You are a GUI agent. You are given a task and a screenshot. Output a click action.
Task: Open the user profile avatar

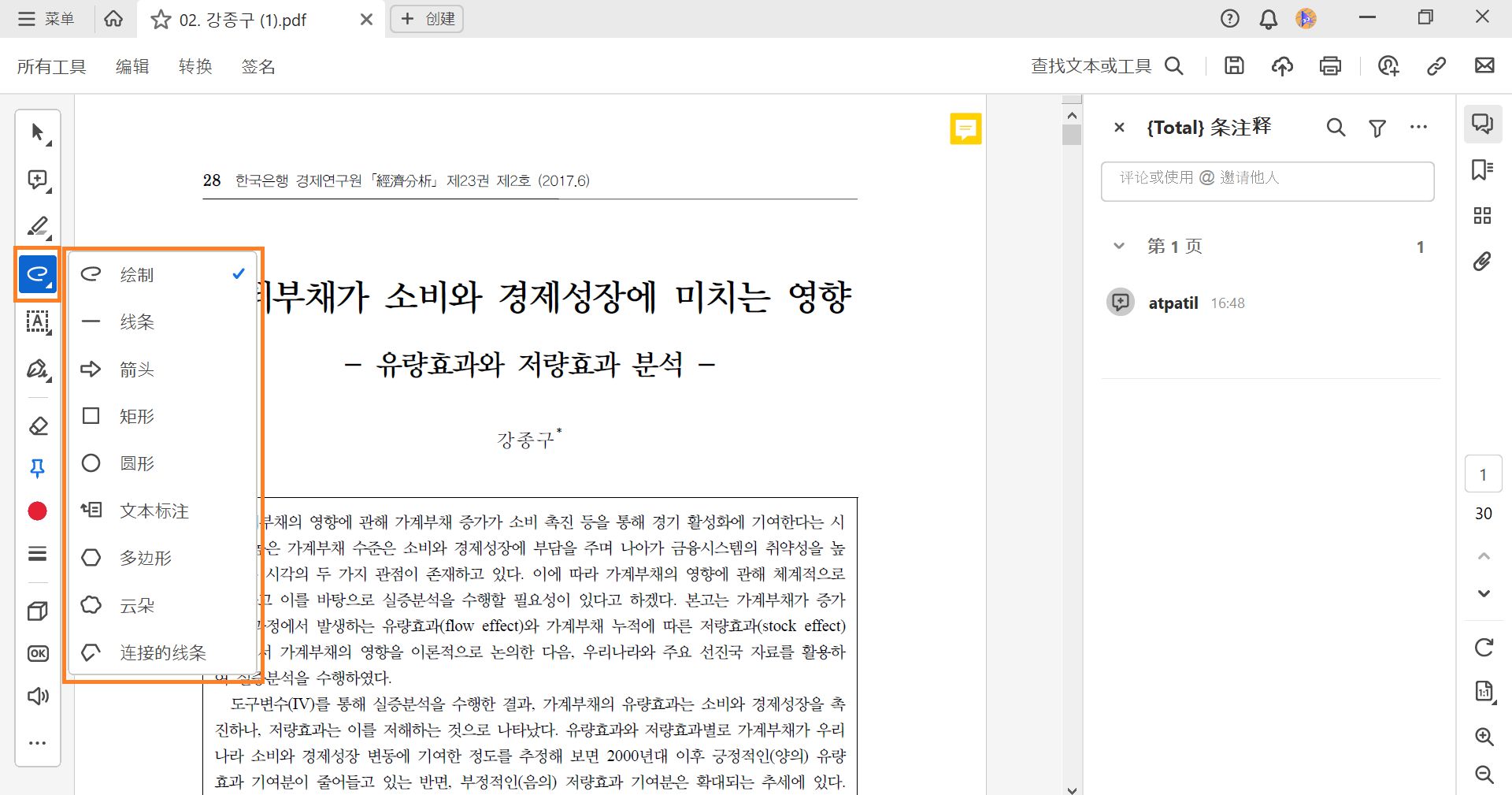tap(1306, 19)
